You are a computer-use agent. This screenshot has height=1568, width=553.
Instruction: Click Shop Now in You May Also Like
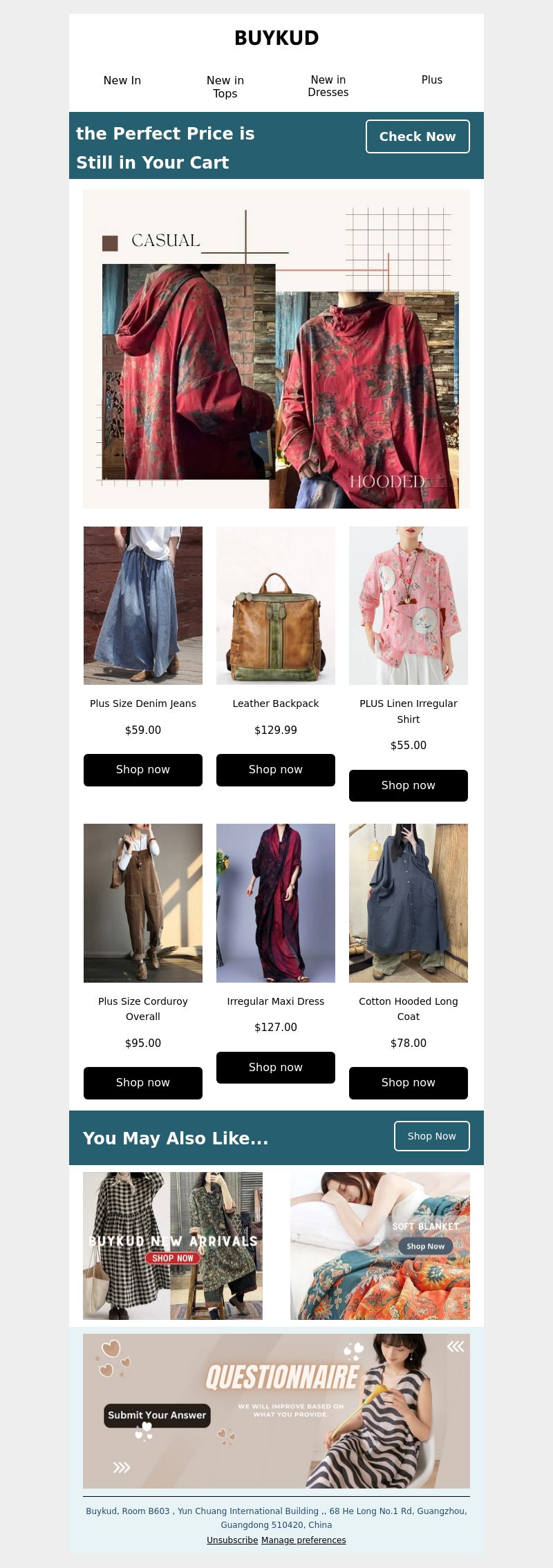pyautogui.click(x=432, y=1136)
